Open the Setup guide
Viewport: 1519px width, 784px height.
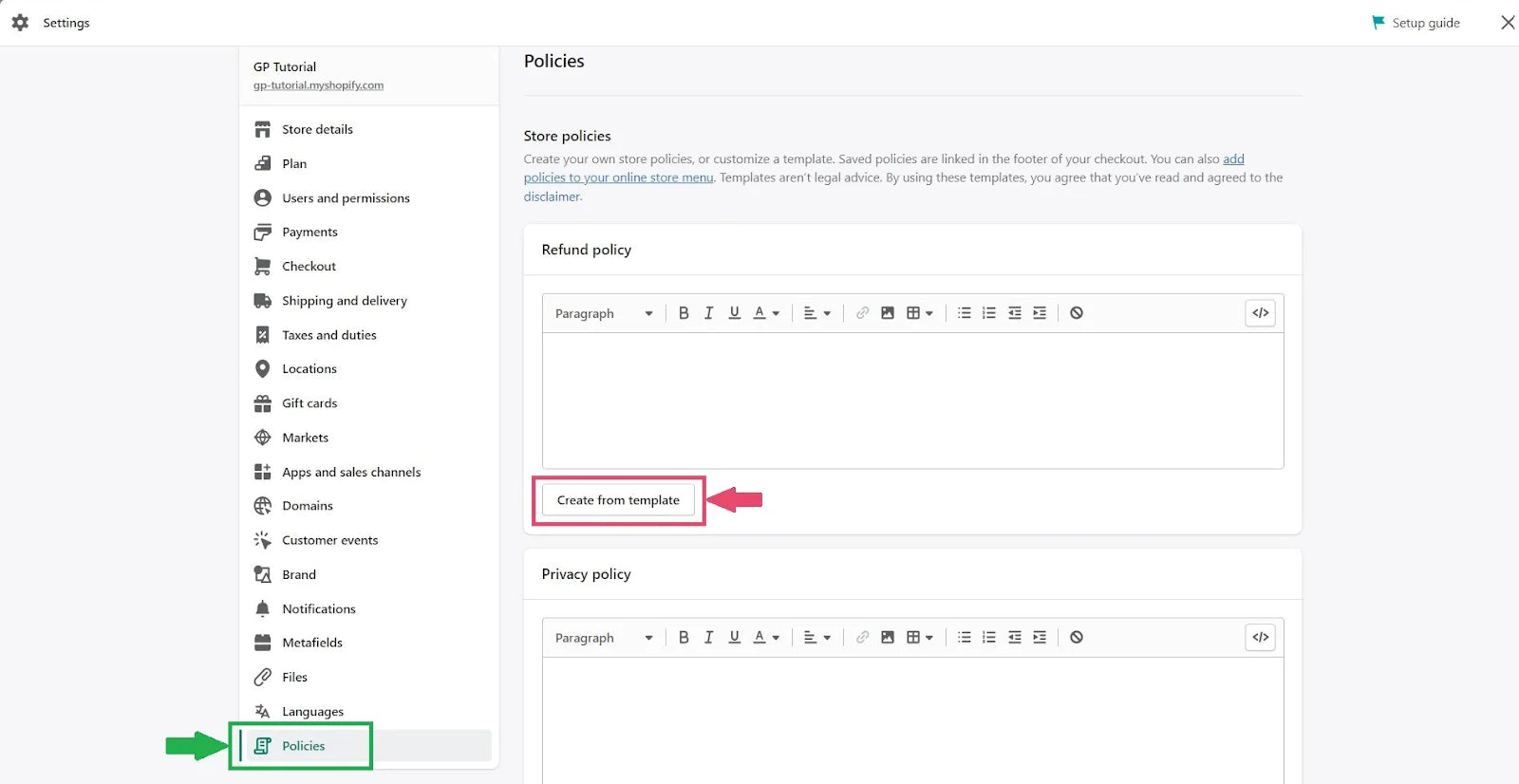[x=1416, y=23]
